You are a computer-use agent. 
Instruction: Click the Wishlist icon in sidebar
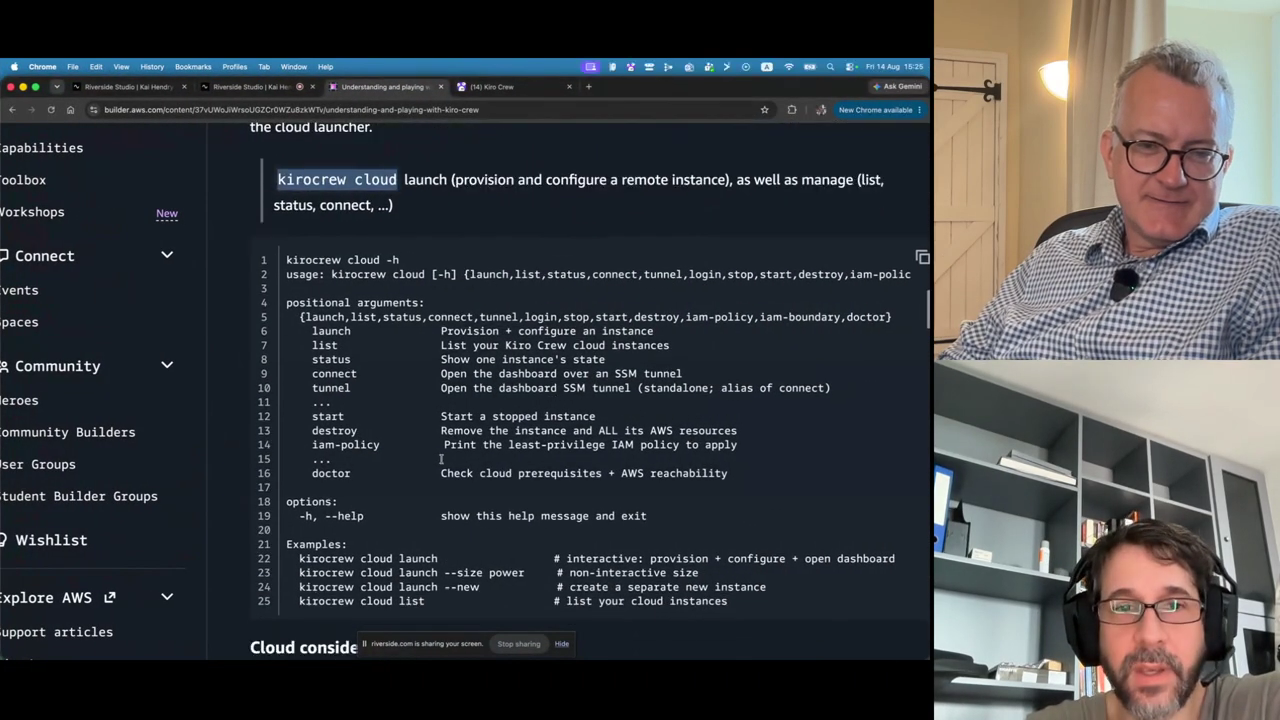3,540
